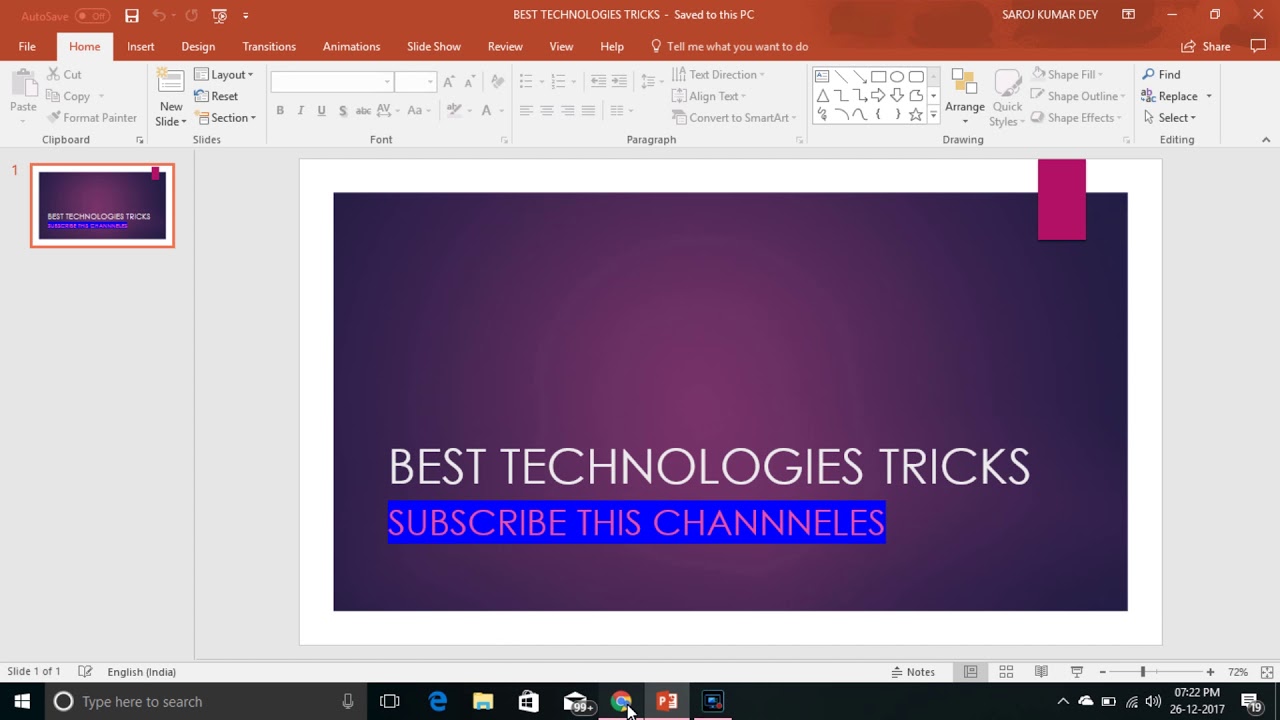Click the Share button
The image size is (1280, 720).
(x=1206, y=46)
